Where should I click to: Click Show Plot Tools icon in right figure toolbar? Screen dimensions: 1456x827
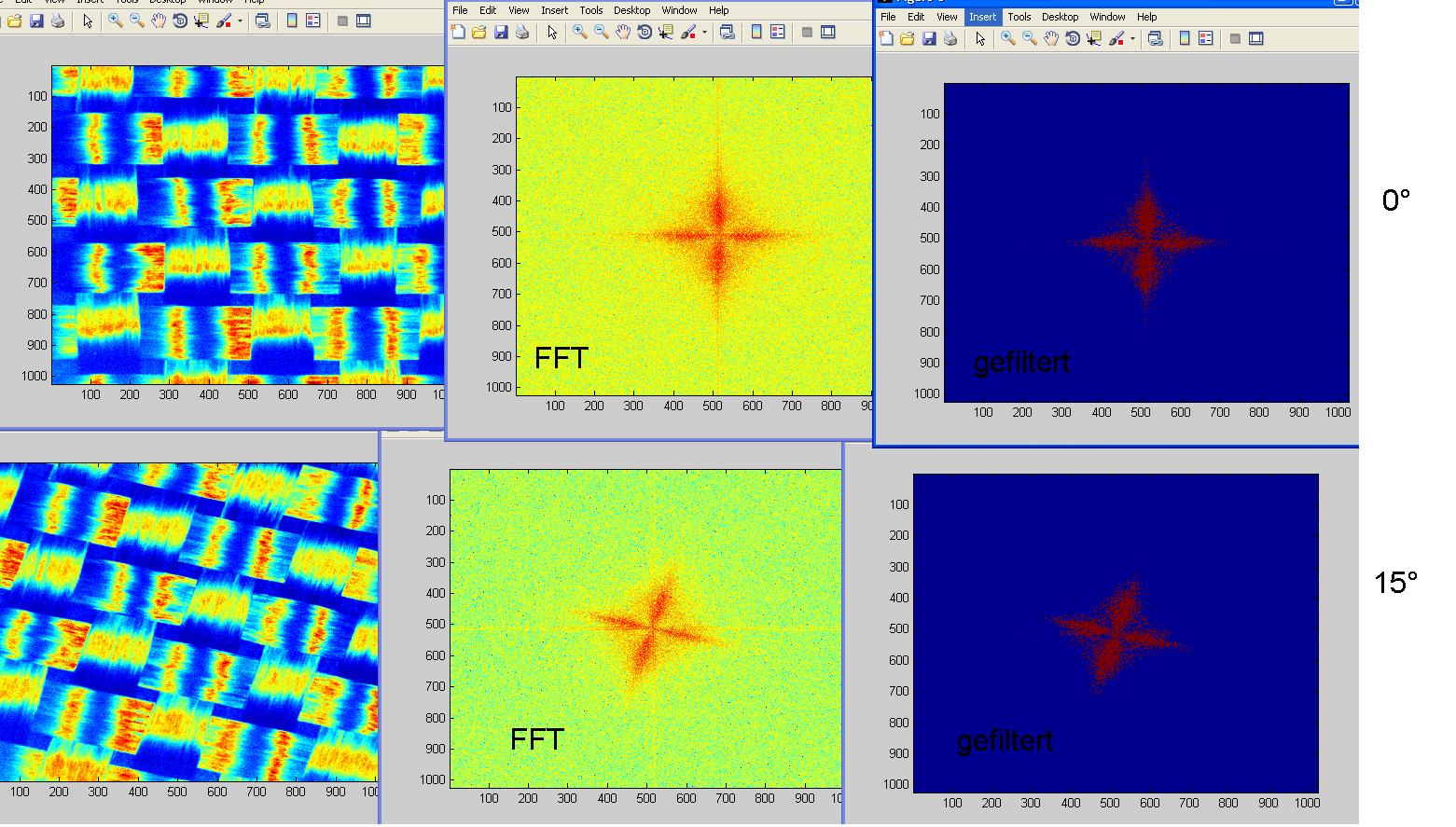tap(1256, 39)
